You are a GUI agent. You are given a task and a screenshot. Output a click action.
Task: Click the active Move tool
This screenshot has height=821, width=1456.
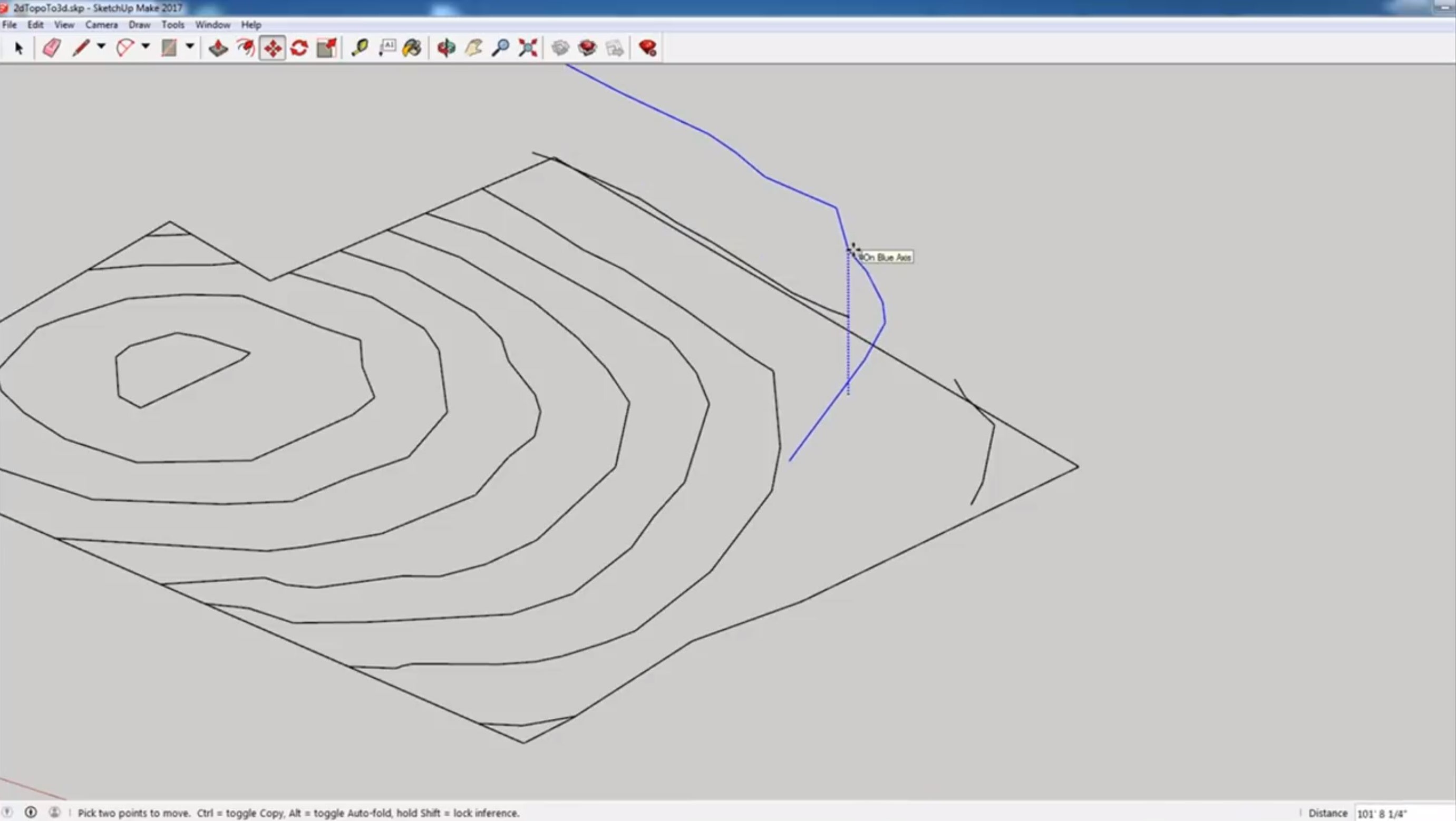(x=273, y=48)
